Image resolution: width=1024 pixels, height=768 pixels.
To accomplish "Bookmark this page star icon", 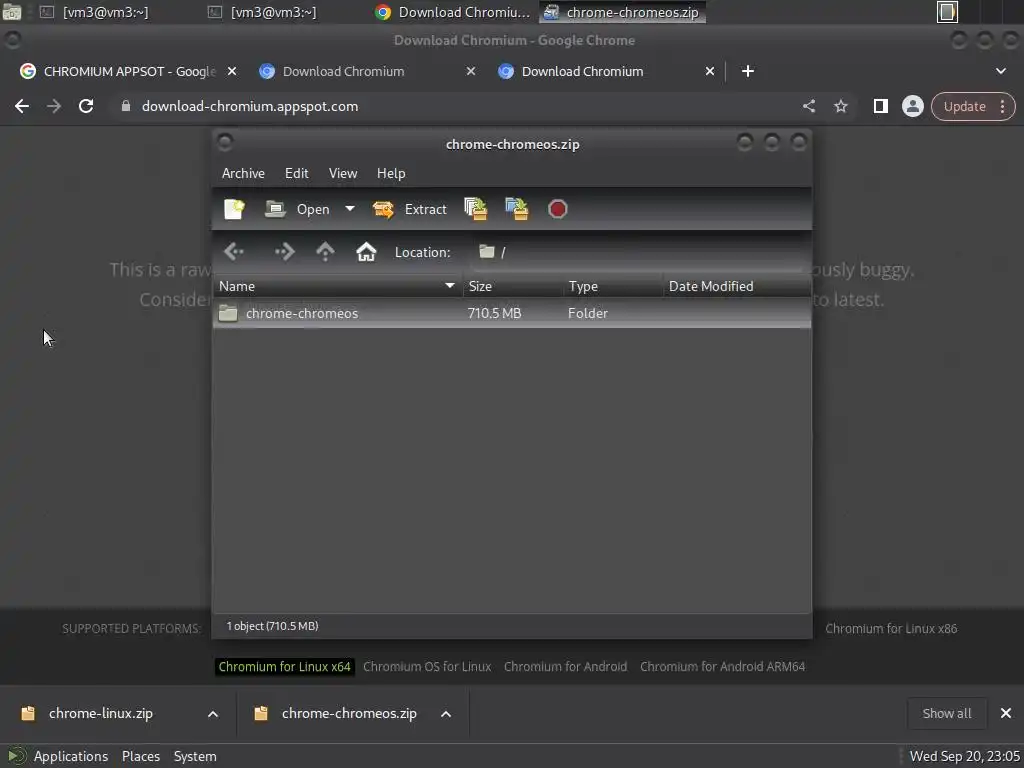I will point(840,106).
